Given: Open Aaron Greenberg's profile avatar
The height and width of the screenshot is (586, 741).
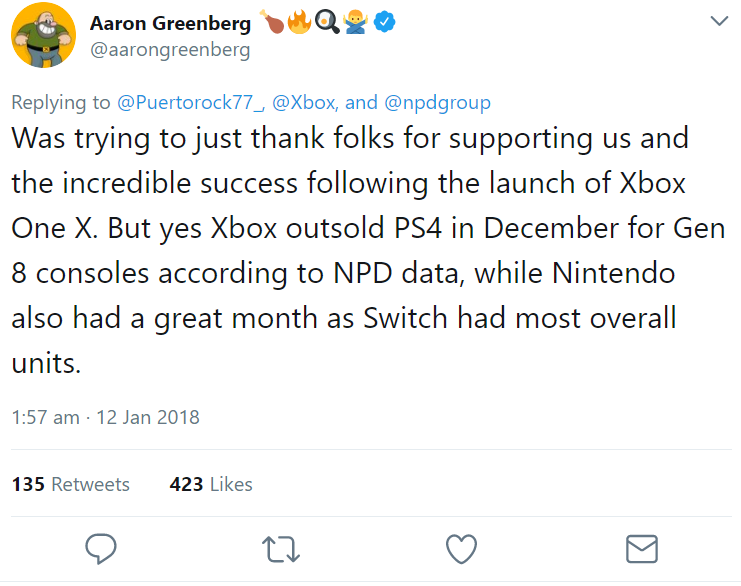Looking at the screenshot, I should click(42, 36).
